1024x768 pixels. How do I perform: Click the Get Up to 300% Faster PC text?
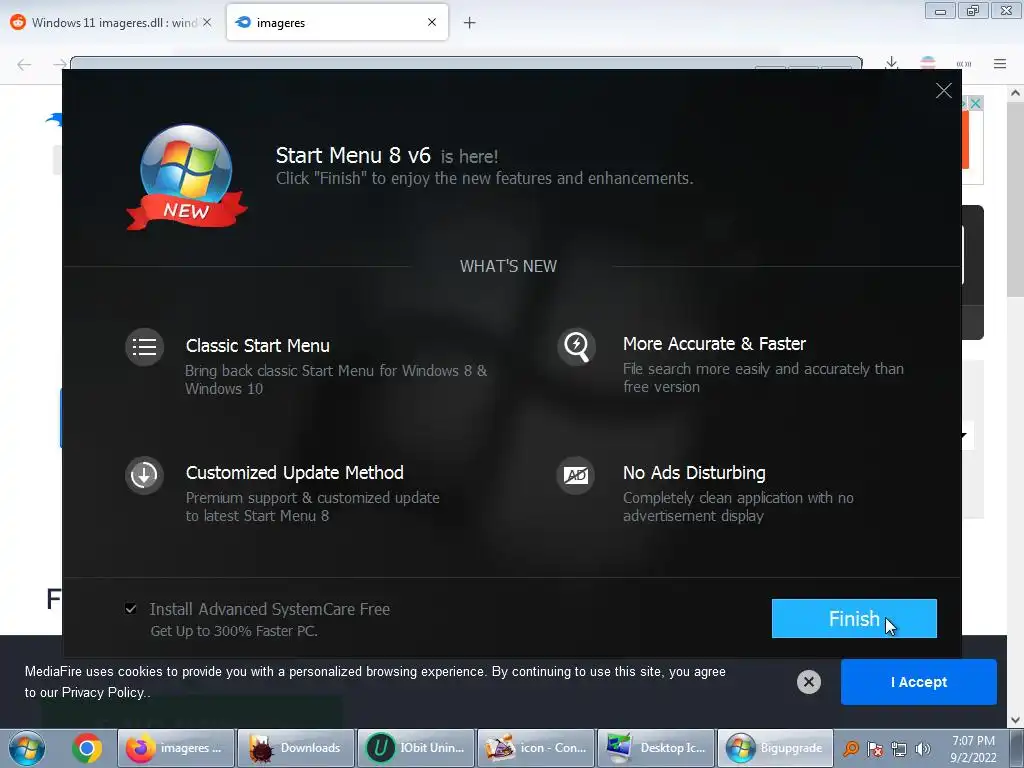click(234, 631)
